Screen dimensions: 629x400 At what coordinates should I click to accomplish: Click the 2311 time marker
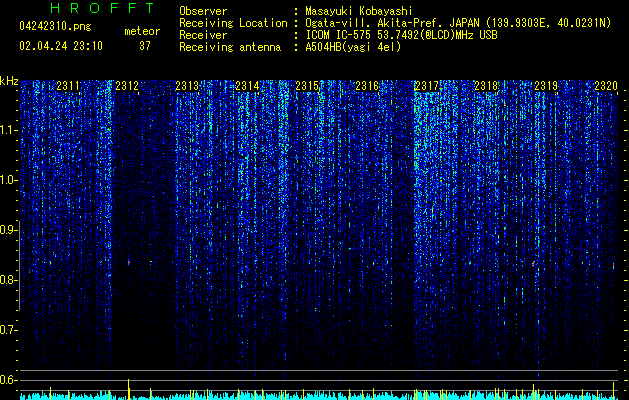pyautogui.click(x=68, y=86)
